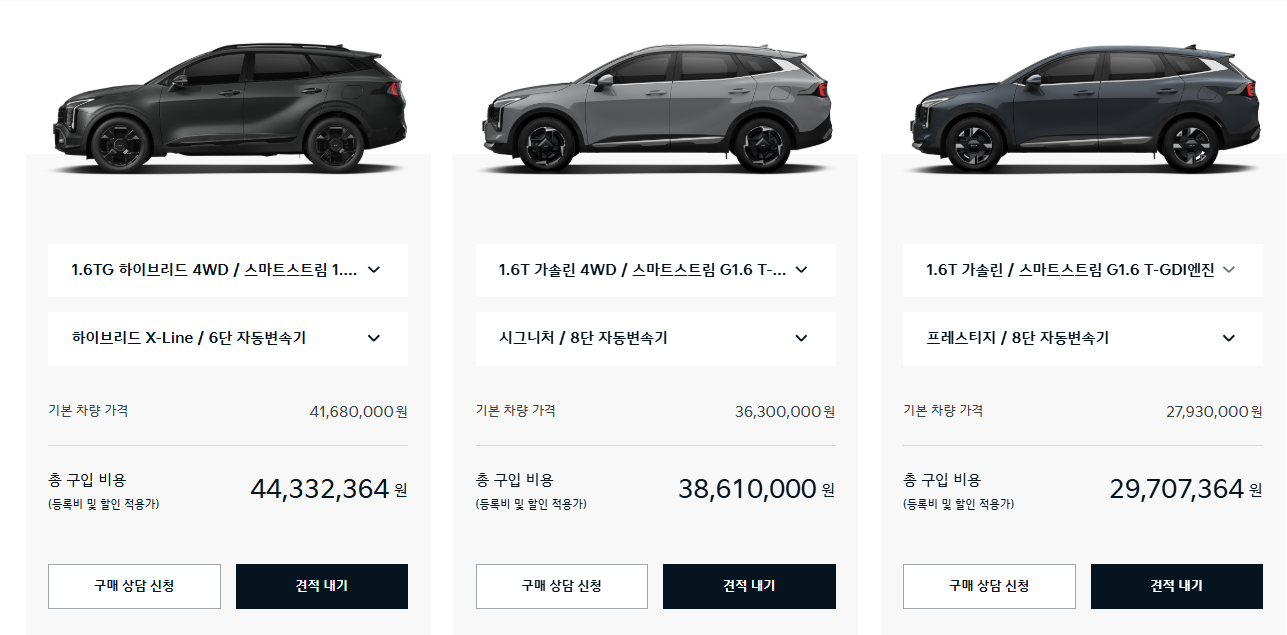Click 견적 내기 on the middle card

[x=749, y=586]
